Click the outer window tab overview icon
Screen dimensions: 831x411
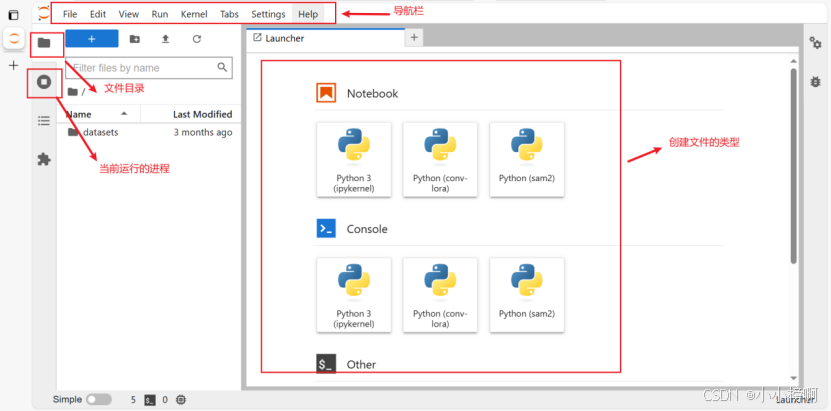click(13, 15)
